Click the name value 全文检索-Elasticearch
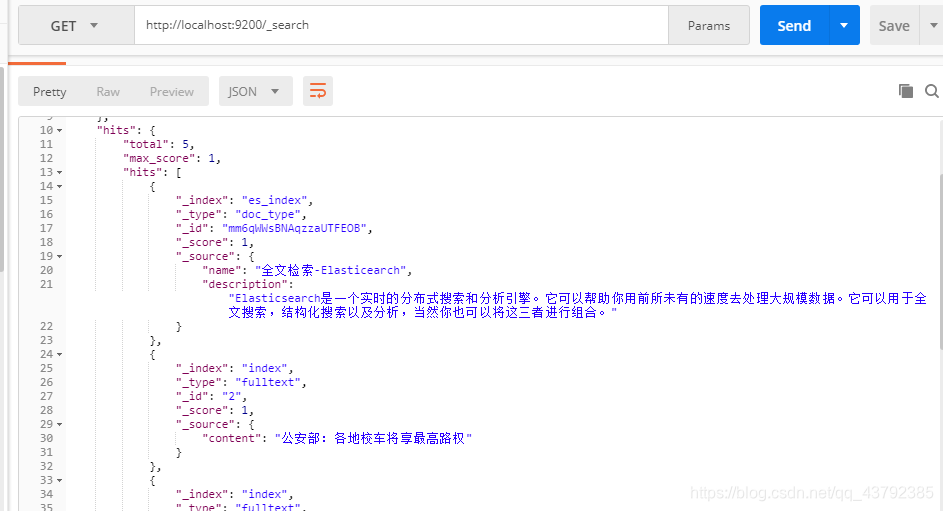Viewport: 943px width, 511px height. coord(330,271)
